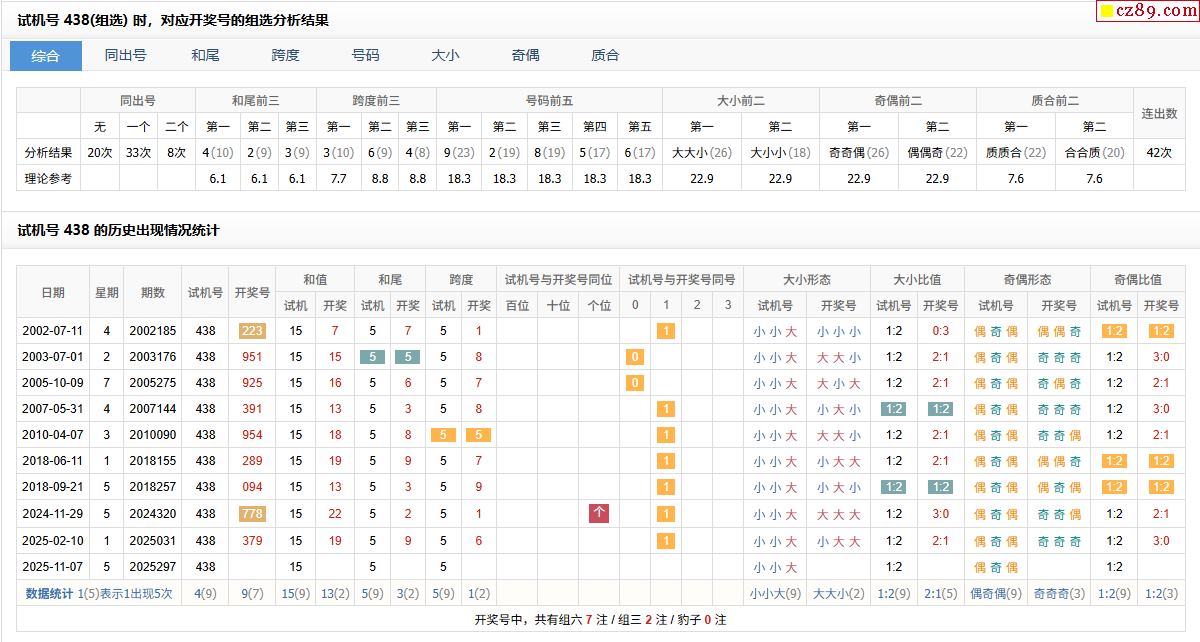Switch to the 奇偶 tab
This screenshot has width=1200, height=642.
[x=525, y=56]
